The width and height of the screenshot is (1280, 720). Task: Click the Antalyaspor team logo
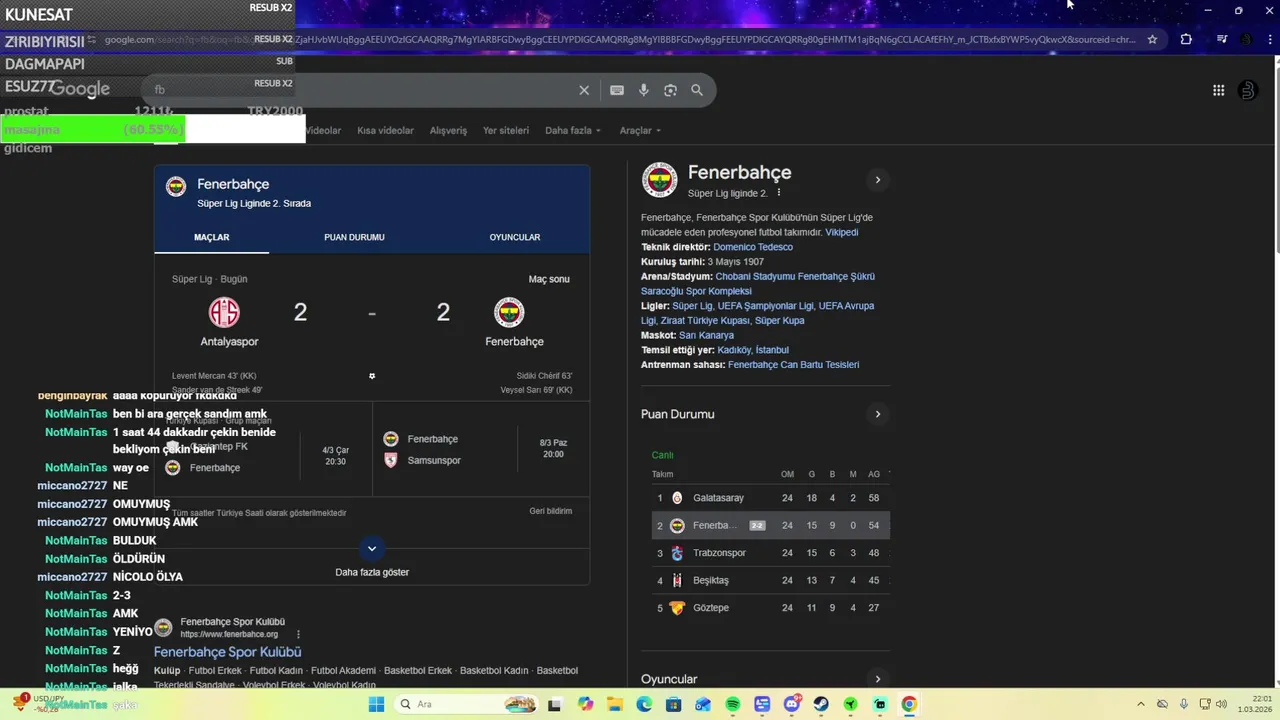coord(224,313)
